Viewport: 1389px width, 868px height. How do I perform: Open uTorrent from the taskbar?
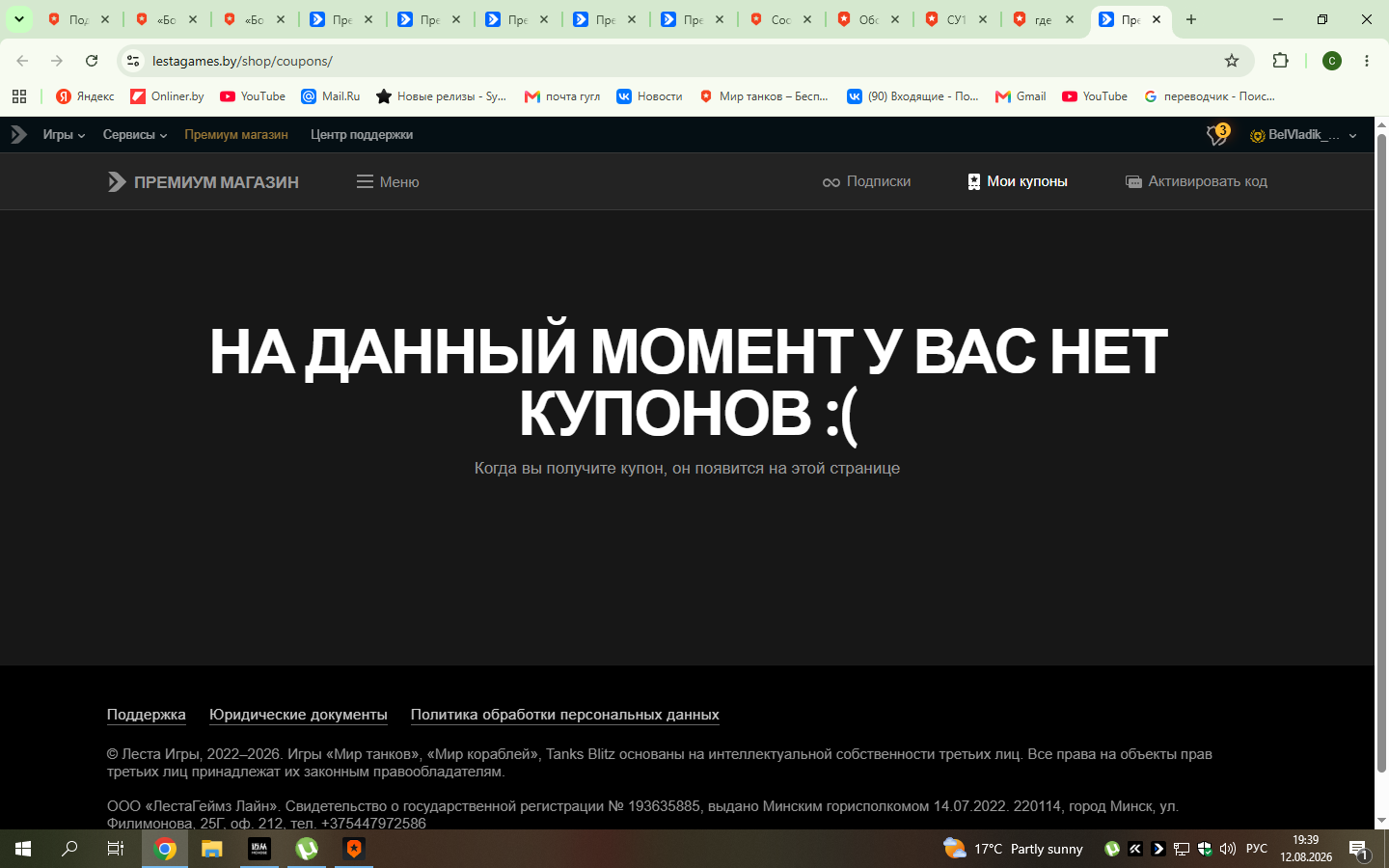[x=307, y=849]
